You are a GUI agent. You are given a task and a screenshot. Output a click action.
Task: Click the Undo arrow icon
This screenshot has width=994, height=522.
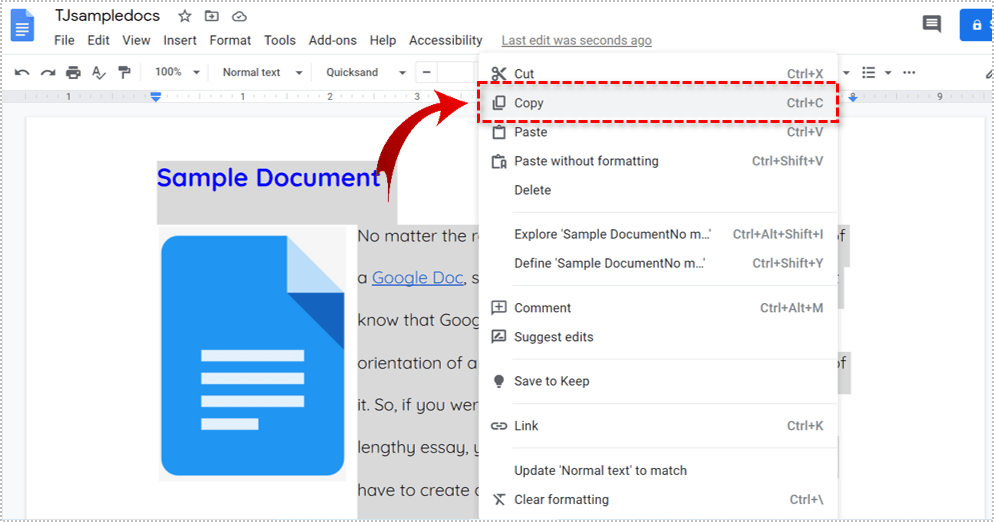(x=21, y=72)
